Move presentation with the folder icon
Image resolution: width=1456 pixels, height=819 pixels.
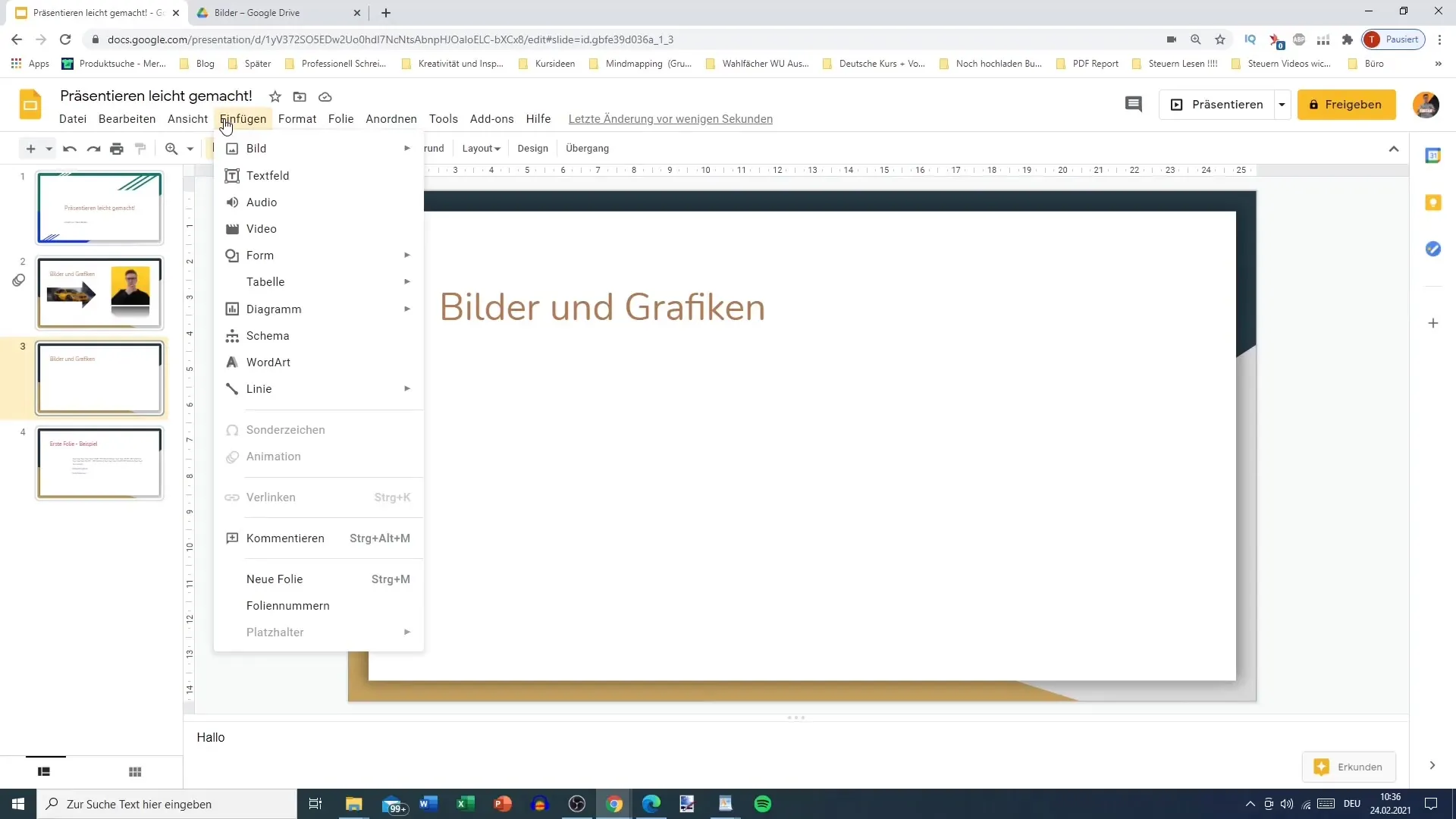pos(300,96)
